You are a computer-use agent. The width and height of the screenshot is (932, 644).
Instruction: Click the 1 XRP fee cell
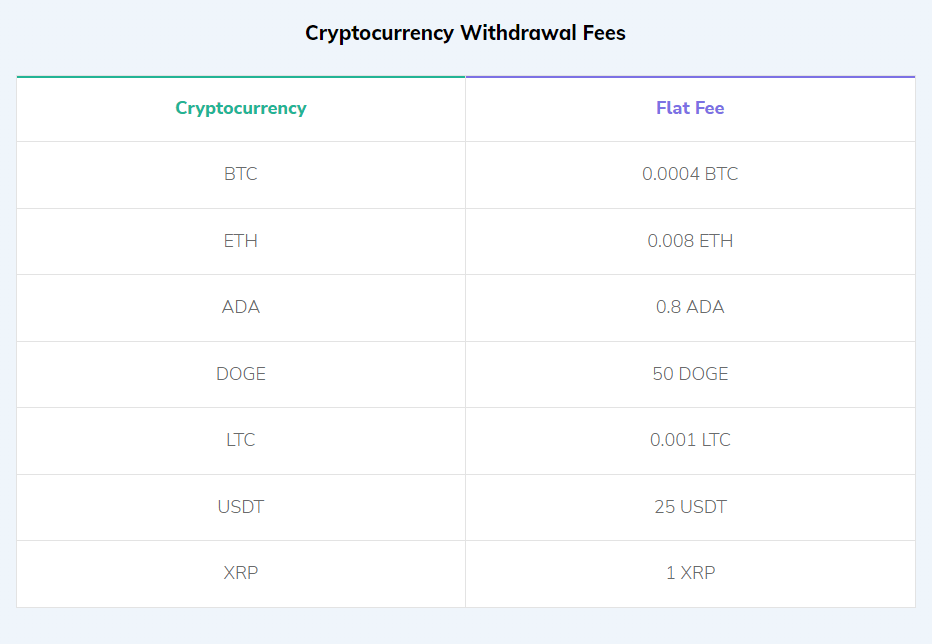coord(690,573)
